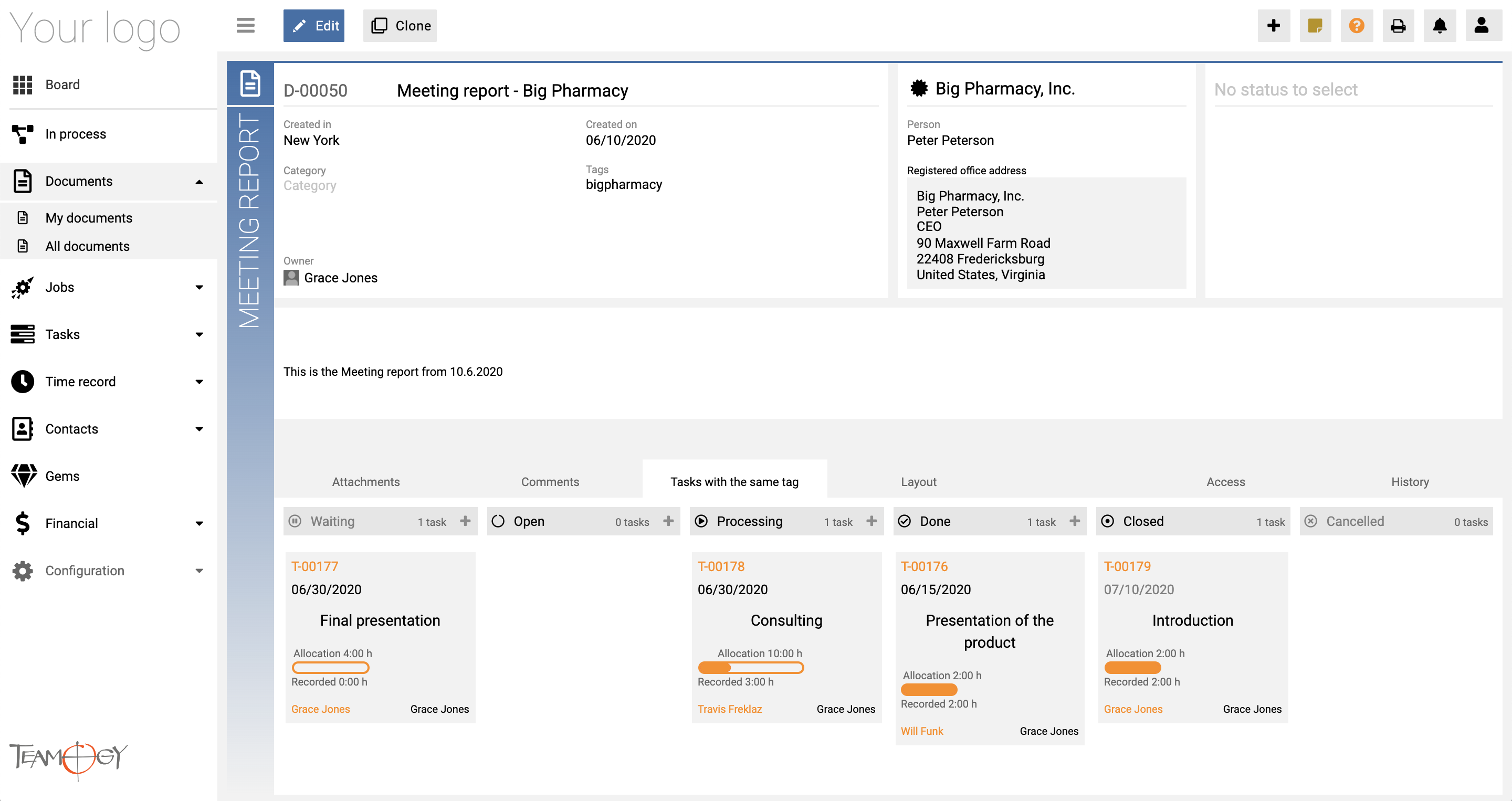1512x801 pixels.
Task: Click the print icon in toolbar
Action: click(1398, 25)
